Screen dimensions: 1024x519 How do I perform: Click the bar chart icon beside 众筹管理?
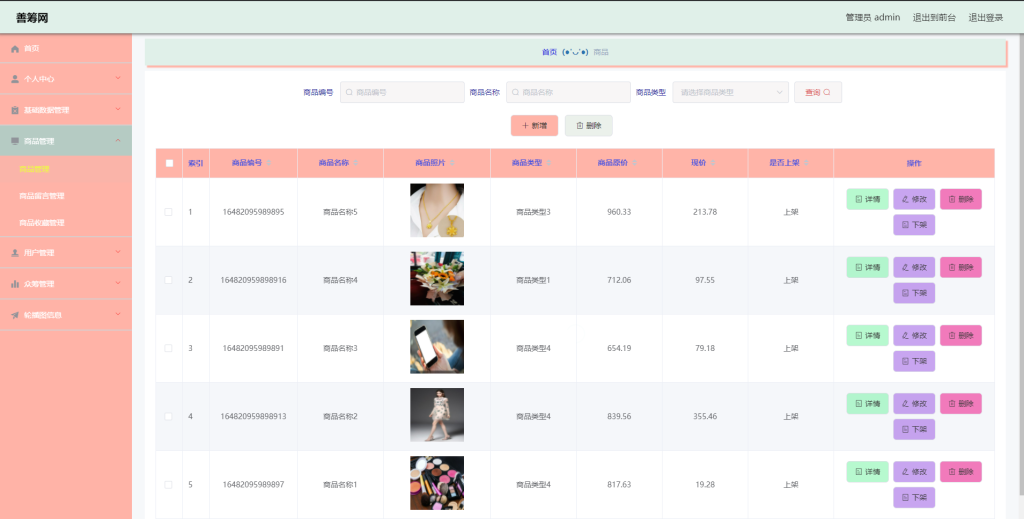coord(15,284)
